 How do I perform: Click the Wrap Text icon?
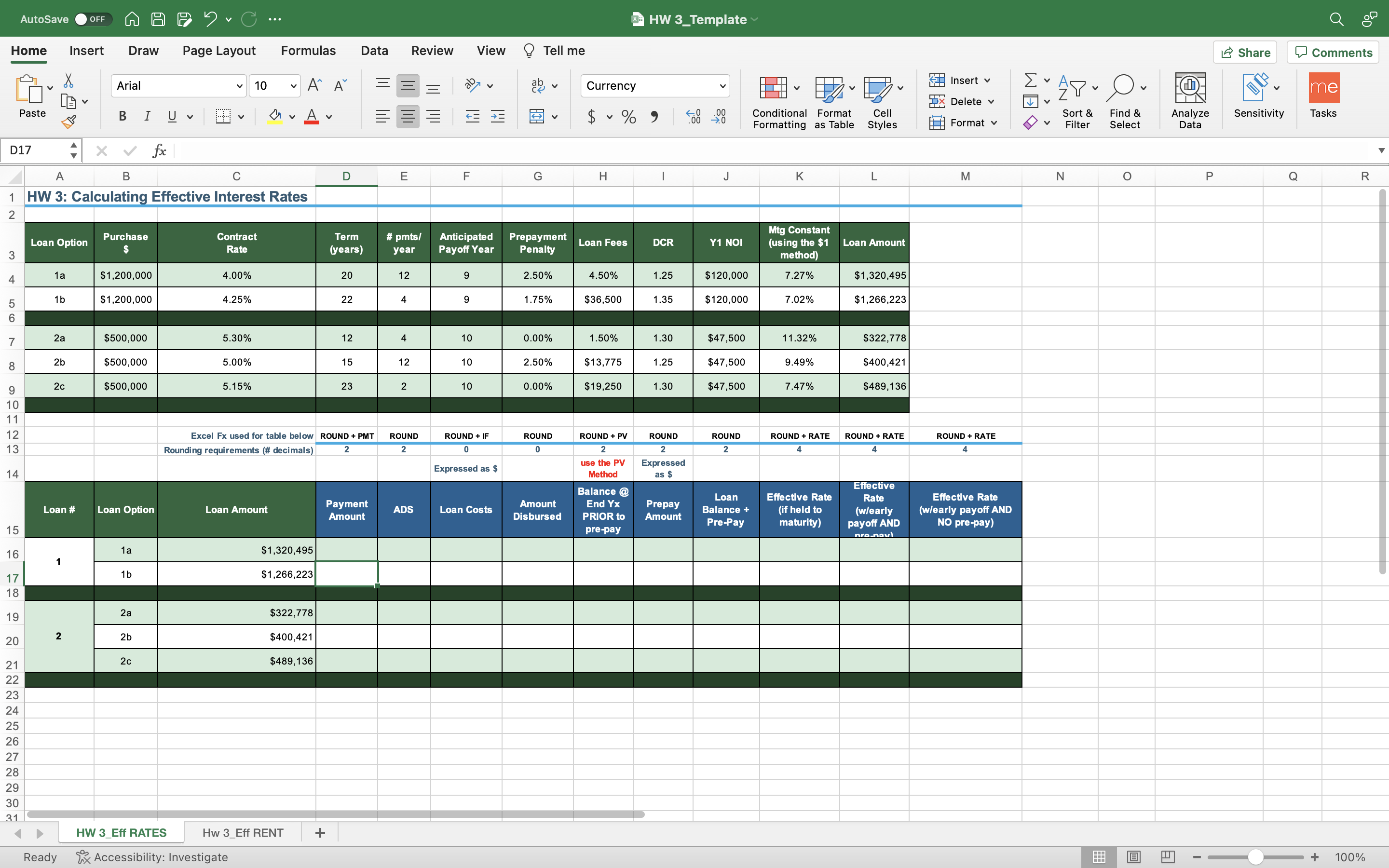(x=538, y=85)
